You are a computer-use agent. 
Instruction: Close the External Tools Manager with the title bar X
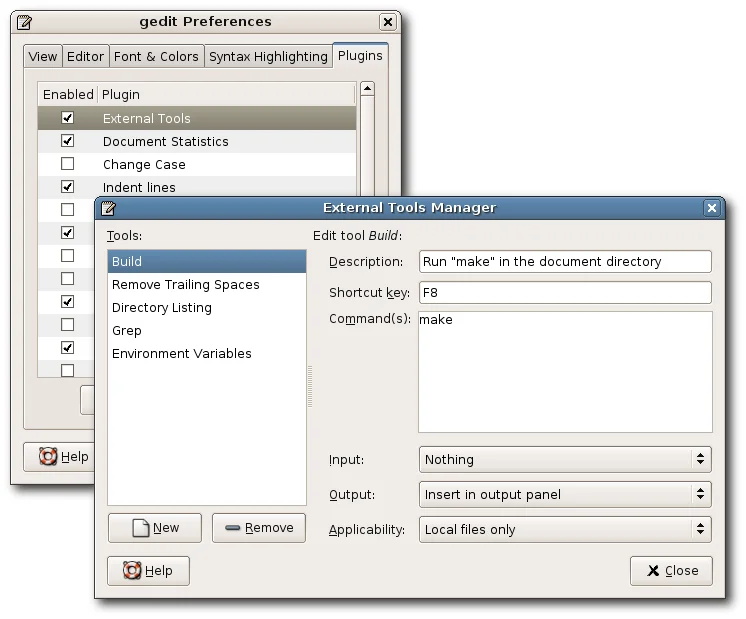[712, 208]
